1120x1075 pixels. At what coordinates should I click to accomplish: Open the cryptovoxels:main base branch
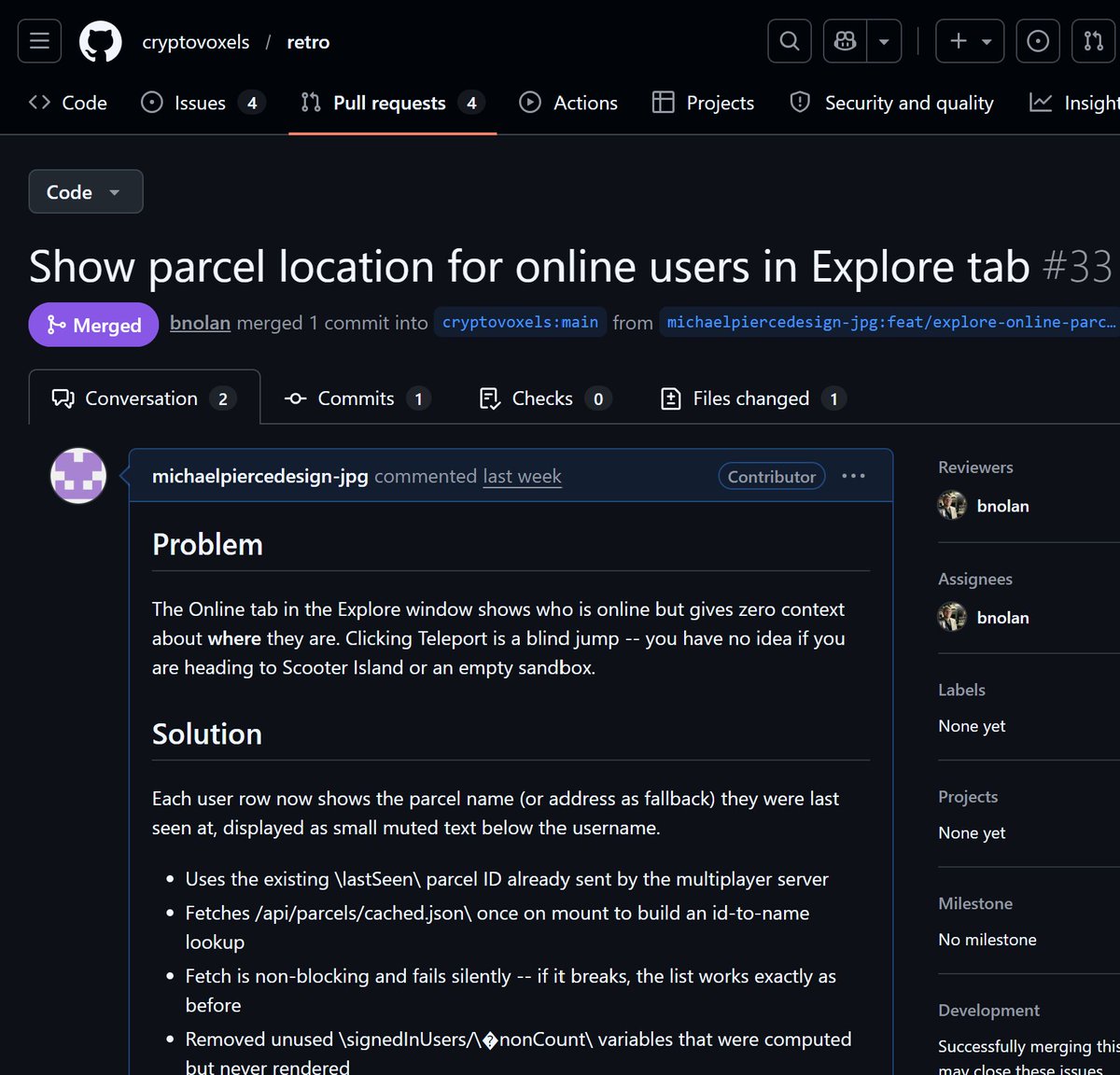(x=520, y=322)
